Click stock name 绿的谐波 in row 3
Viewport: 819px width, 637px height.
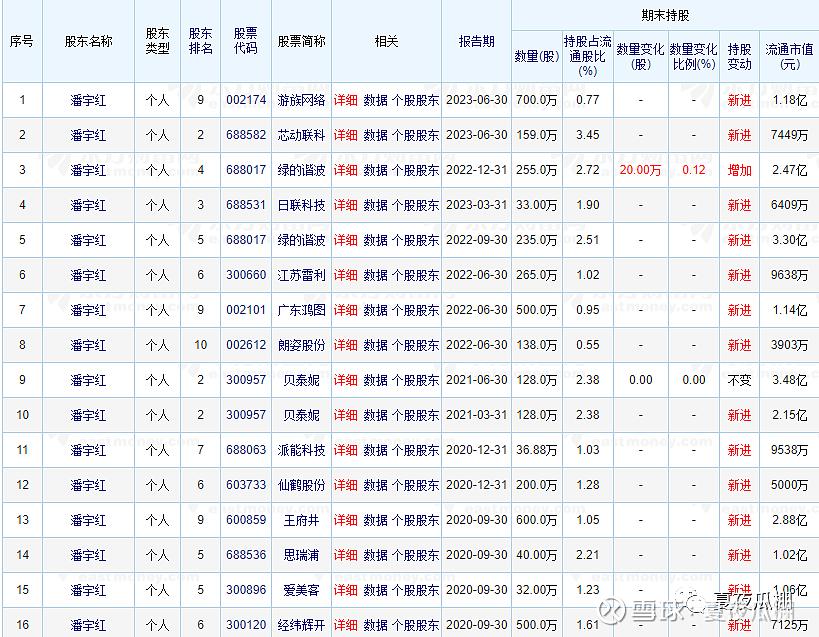301,170
